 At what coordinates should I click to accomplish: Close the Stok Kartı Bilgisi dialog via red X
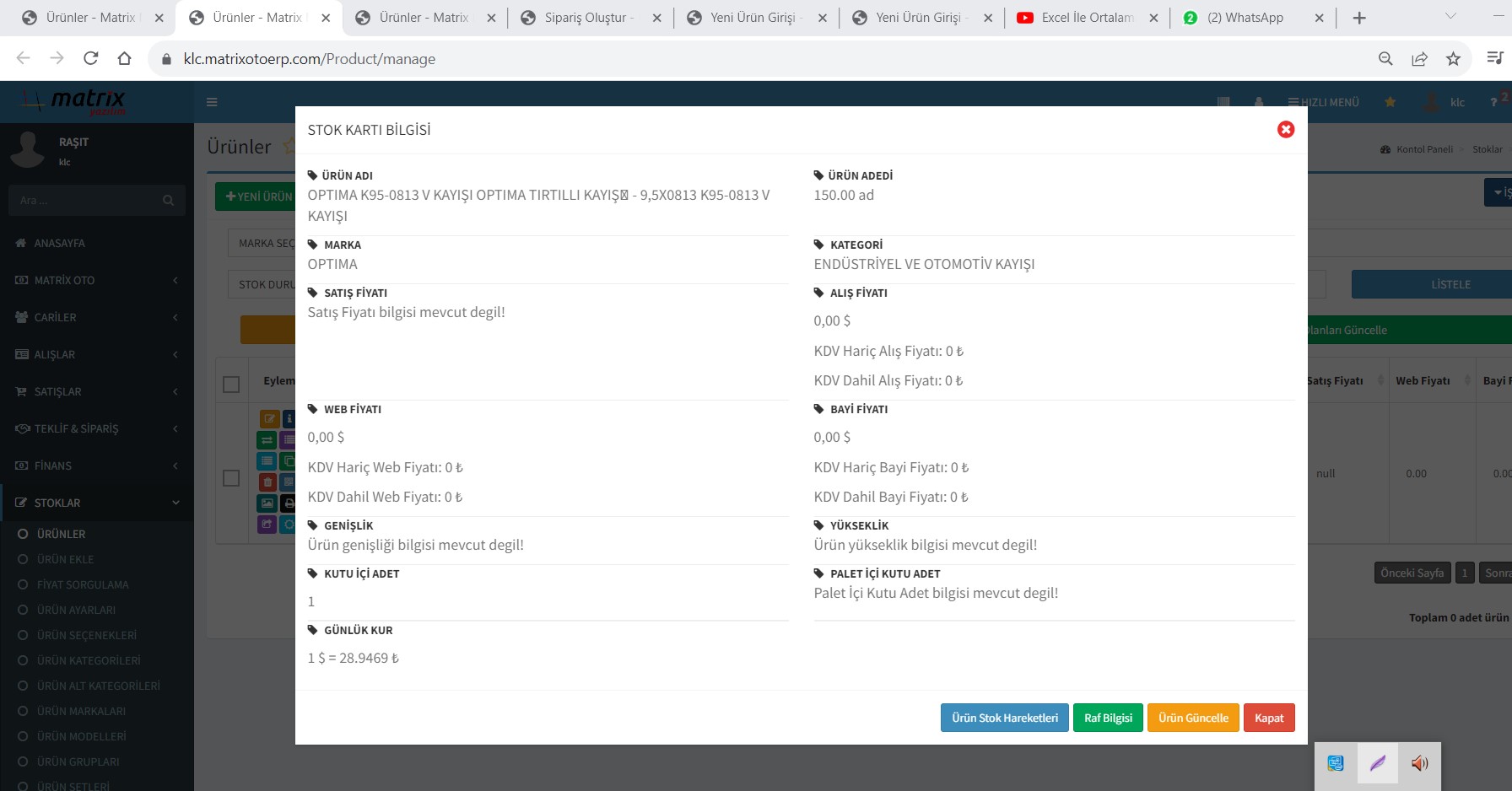pyautogui.click(x=1285, y=129)
